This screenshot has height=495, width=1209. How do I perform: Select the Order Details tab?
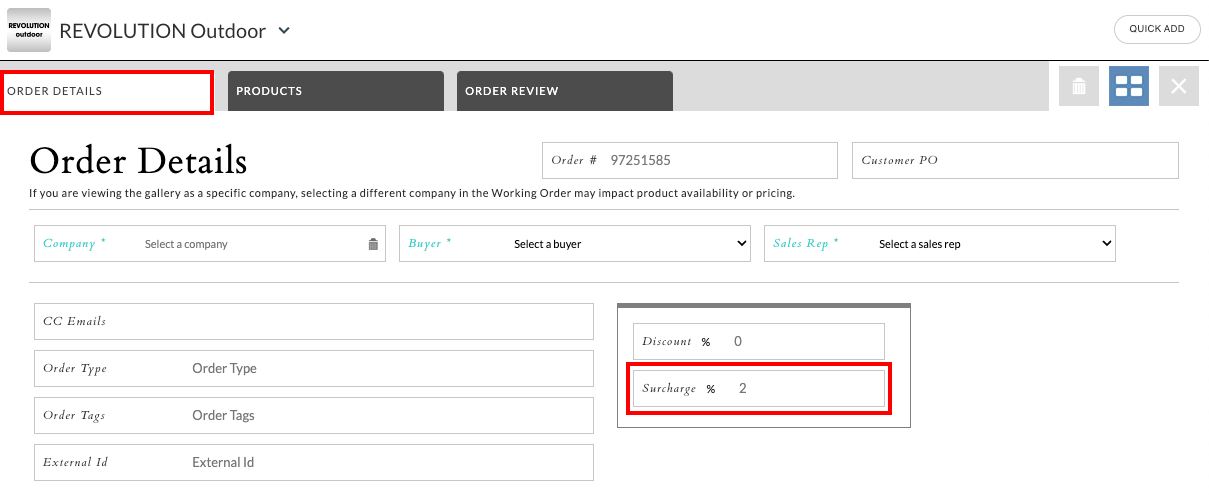pos(107,91)
